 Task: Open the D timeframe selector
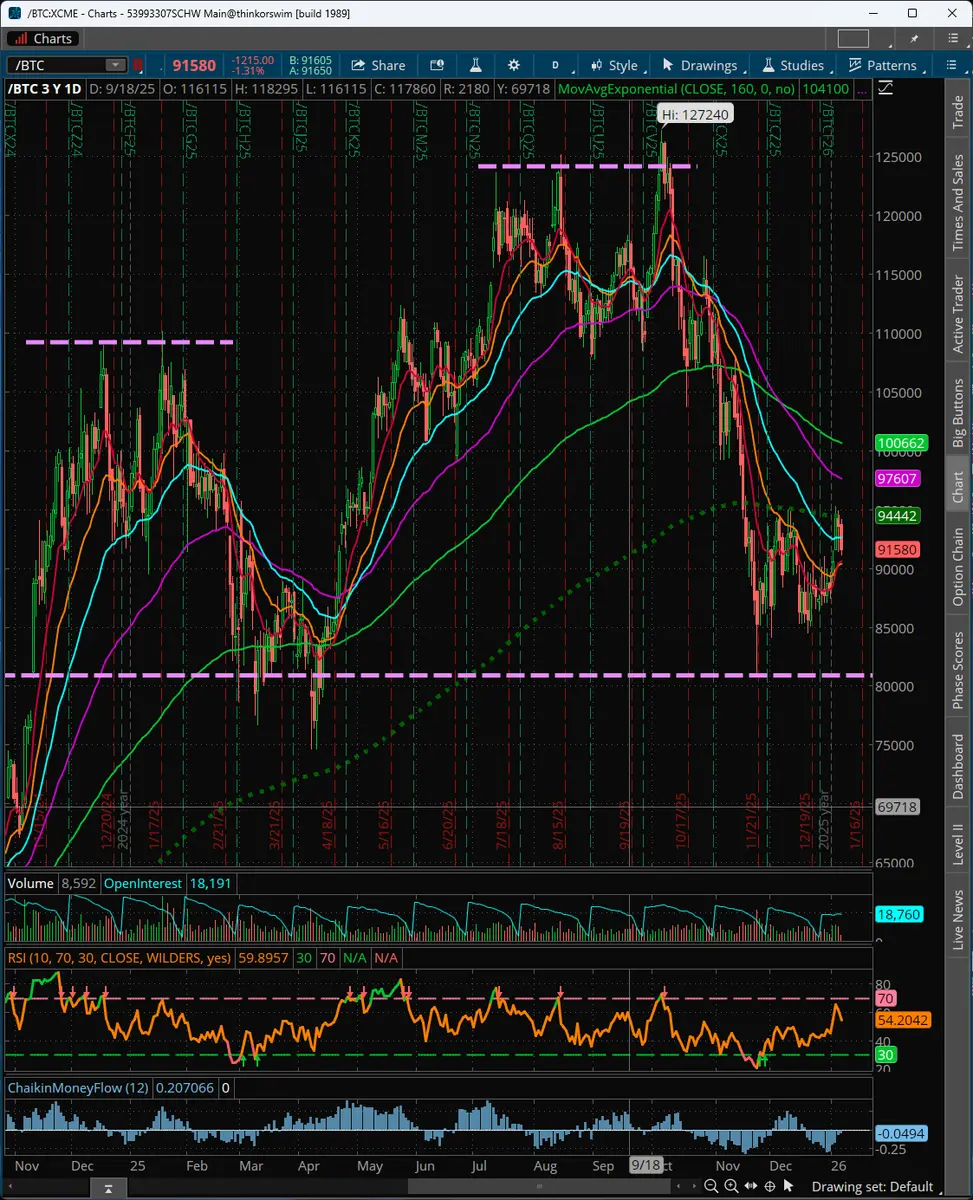pyautogui.click(x=555, y=65)
